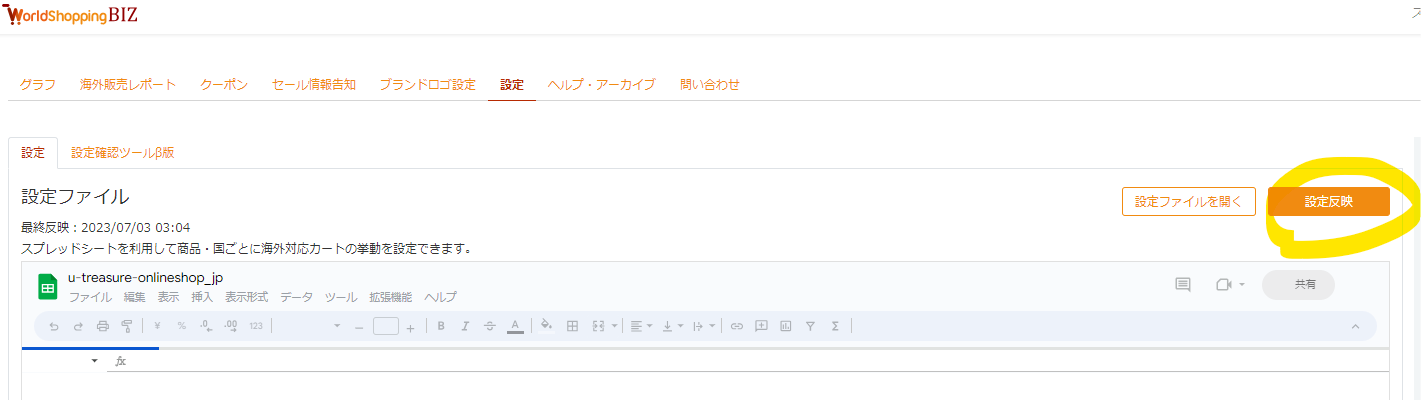1423x400 pixels.
Task: Open the fill color paint bucket
Action: coord(546,326)
